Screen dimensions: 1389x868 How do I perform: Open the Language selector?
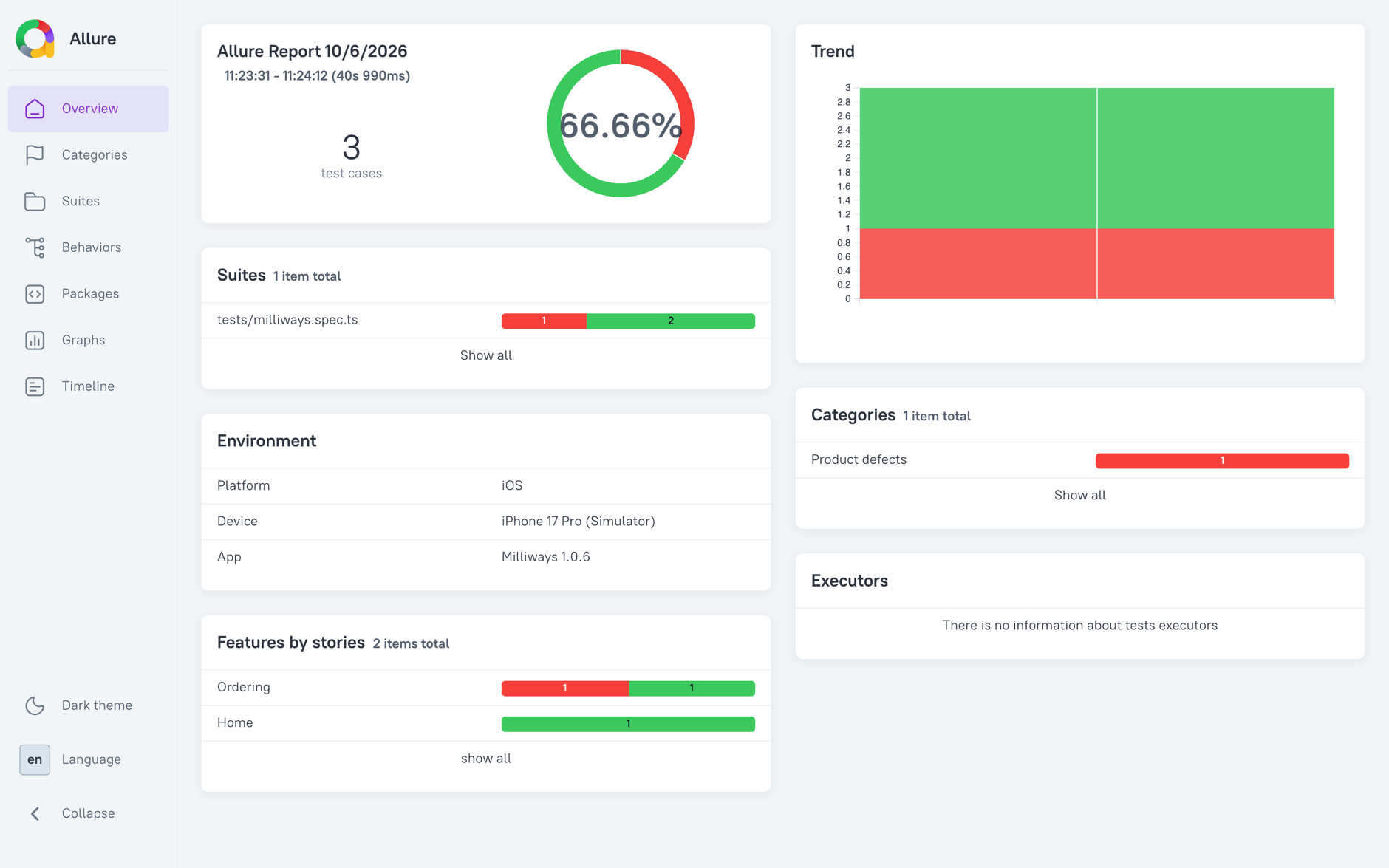coord(92,759)
